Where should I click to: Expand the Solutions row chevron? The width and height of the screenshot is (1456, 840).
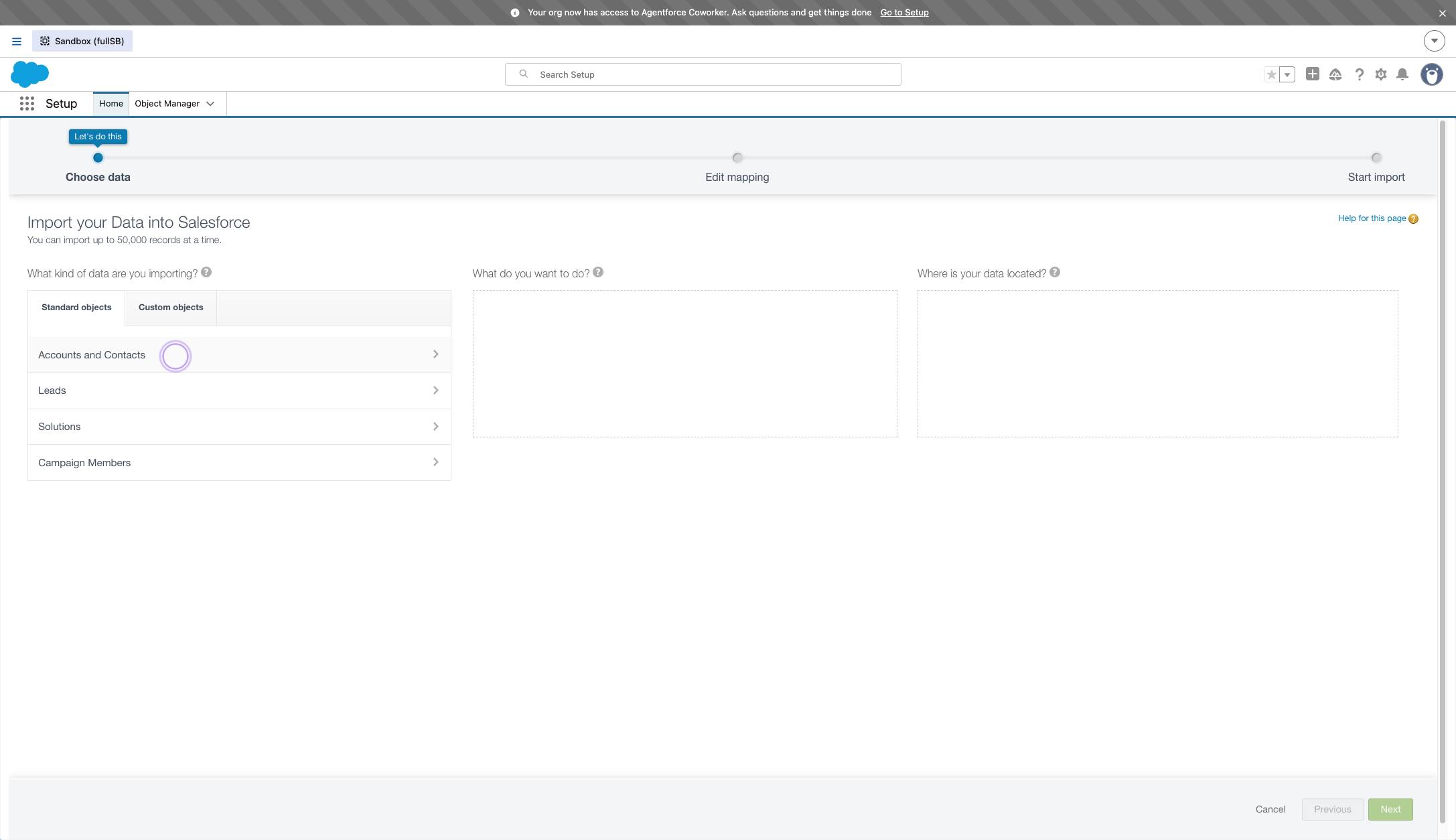pyautogui.click(x=435, y=427)
